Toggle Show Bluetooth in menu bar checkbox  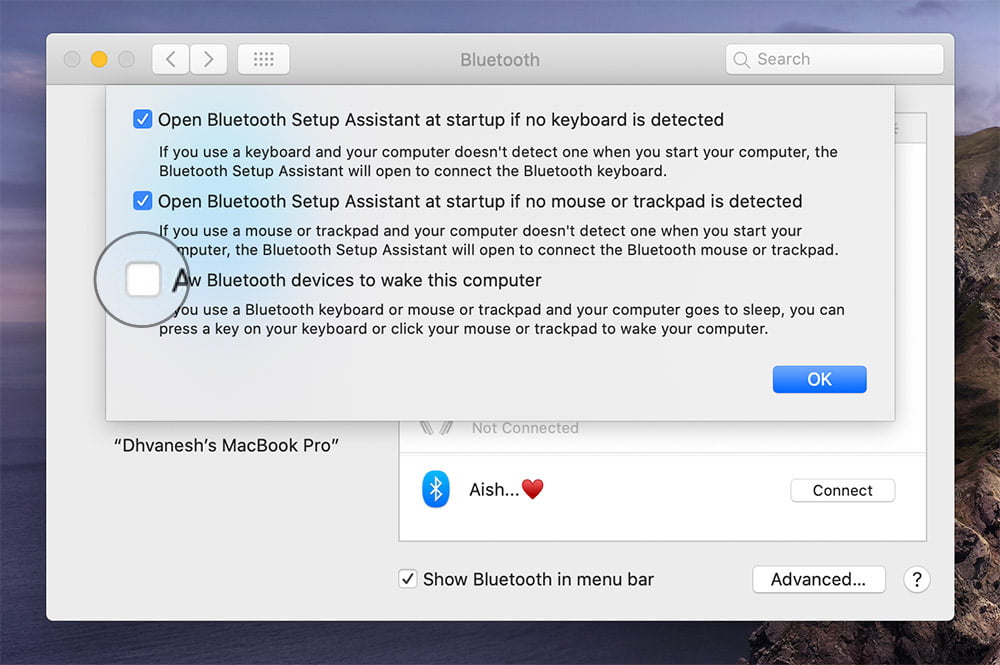click(x=408, y=579)
